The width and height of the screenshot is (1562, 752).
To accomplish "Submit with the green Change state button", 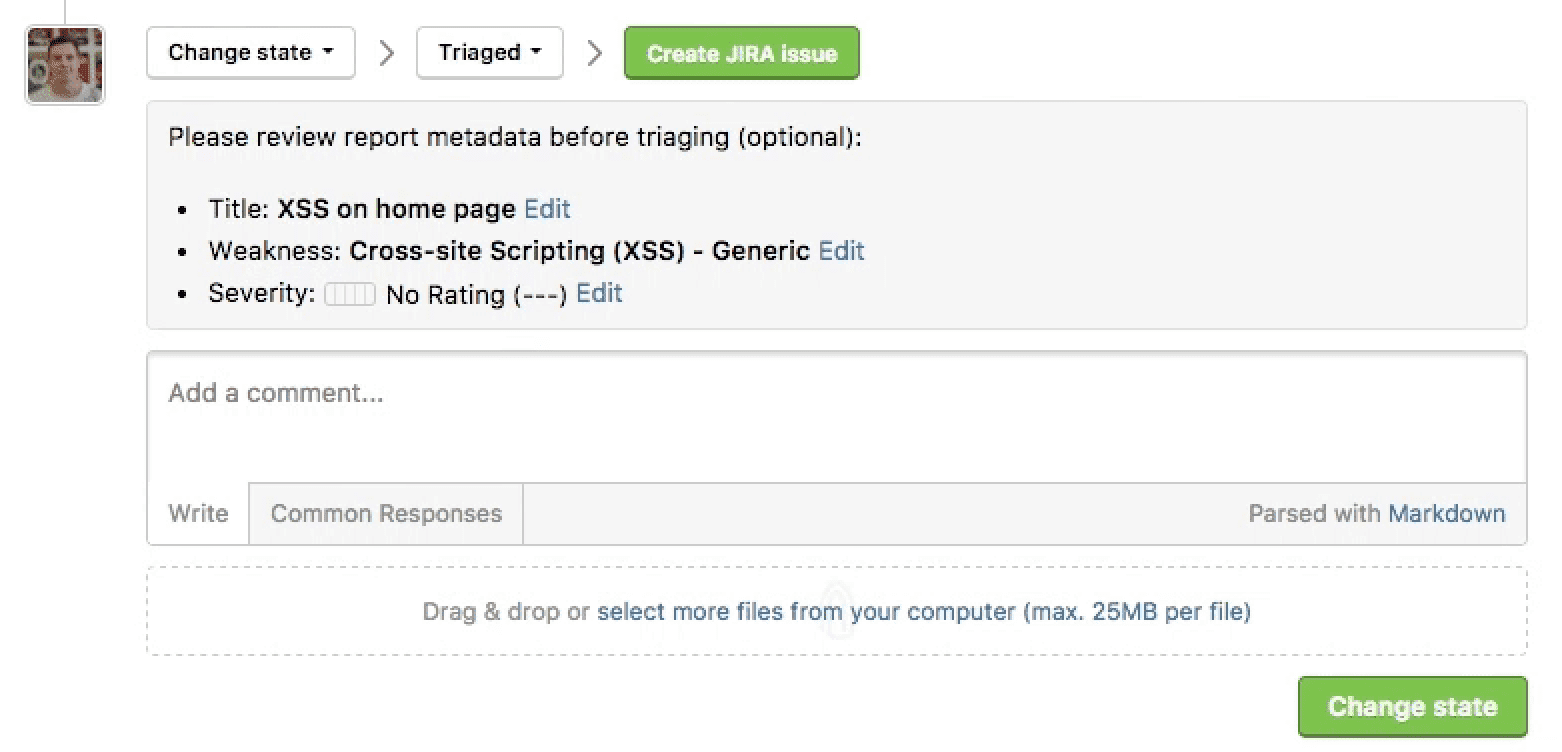I will point(1412,707).
